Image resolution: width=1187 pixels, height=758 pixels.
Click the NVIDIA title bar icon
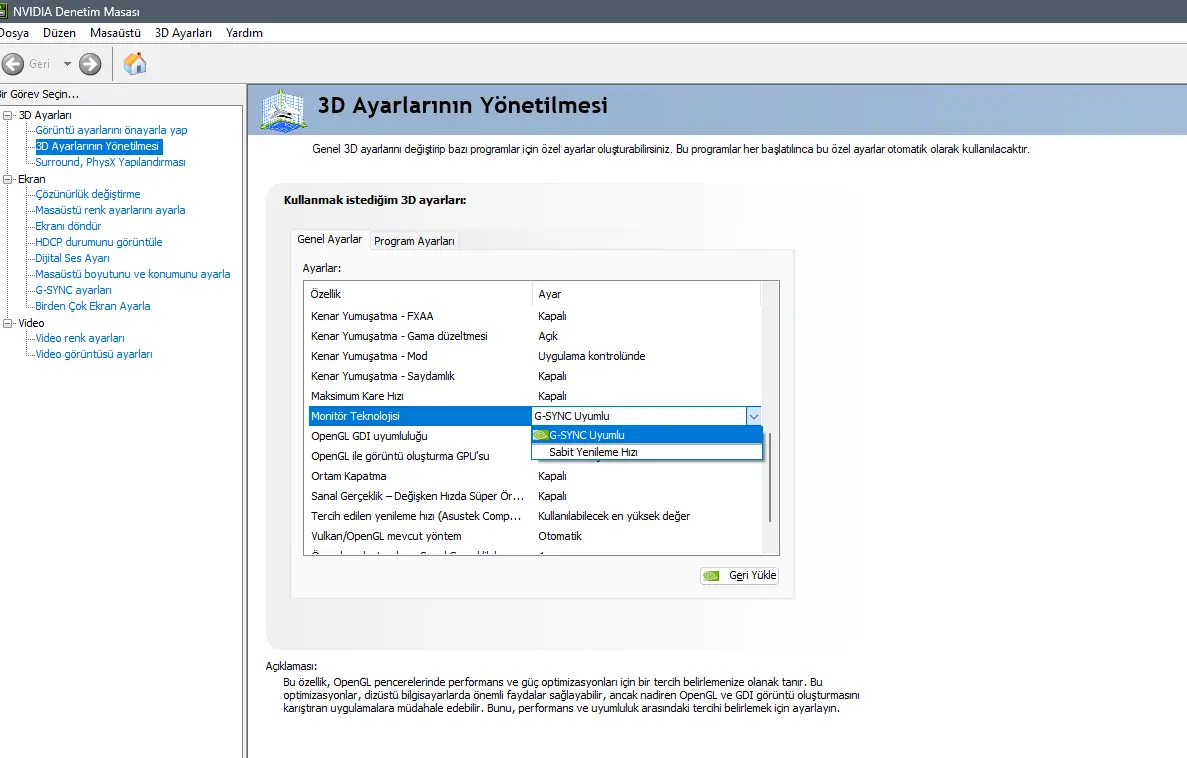(3, 11)
